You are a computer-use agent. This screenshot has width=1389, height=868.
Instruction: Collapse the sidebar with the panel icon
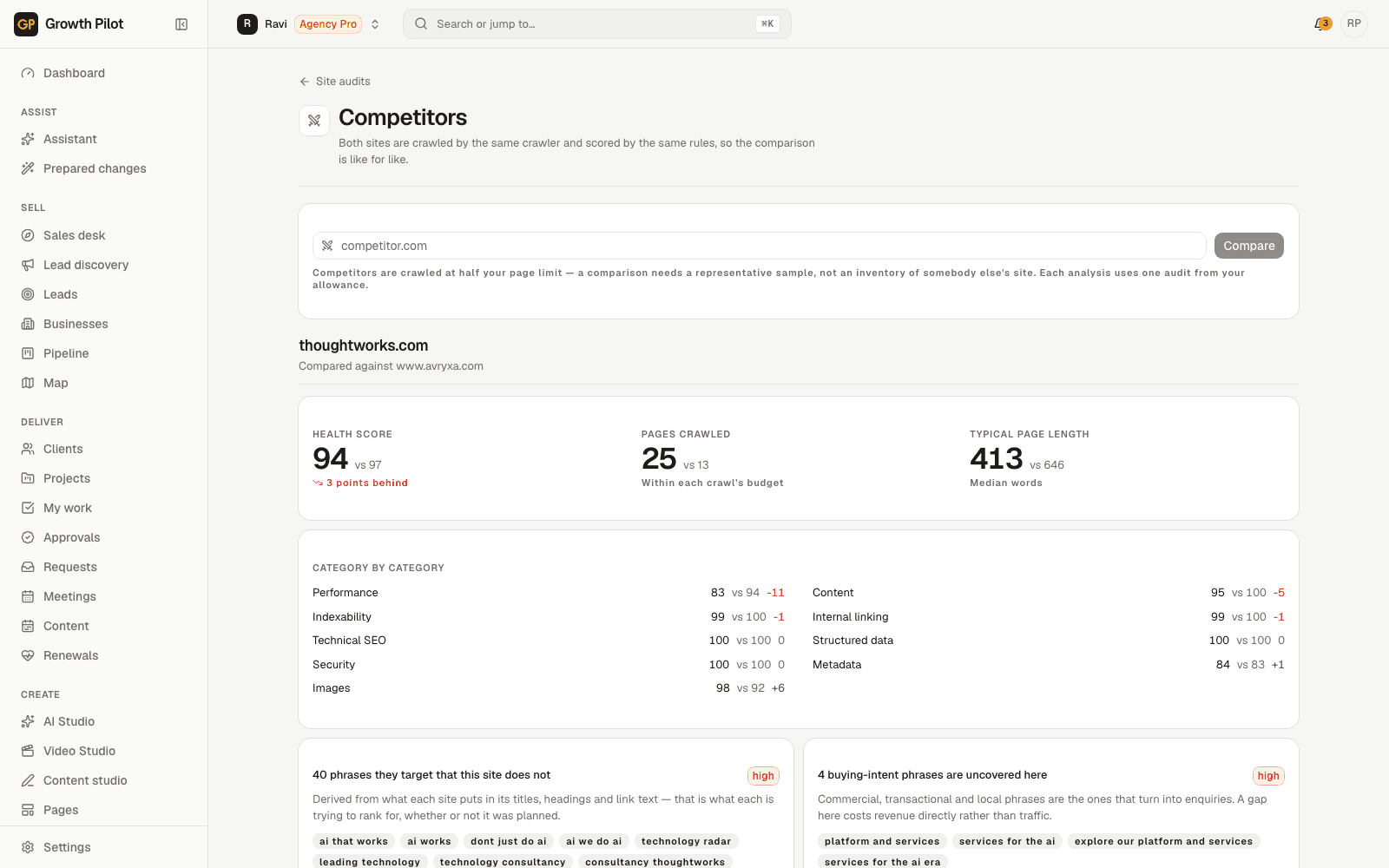181,24
